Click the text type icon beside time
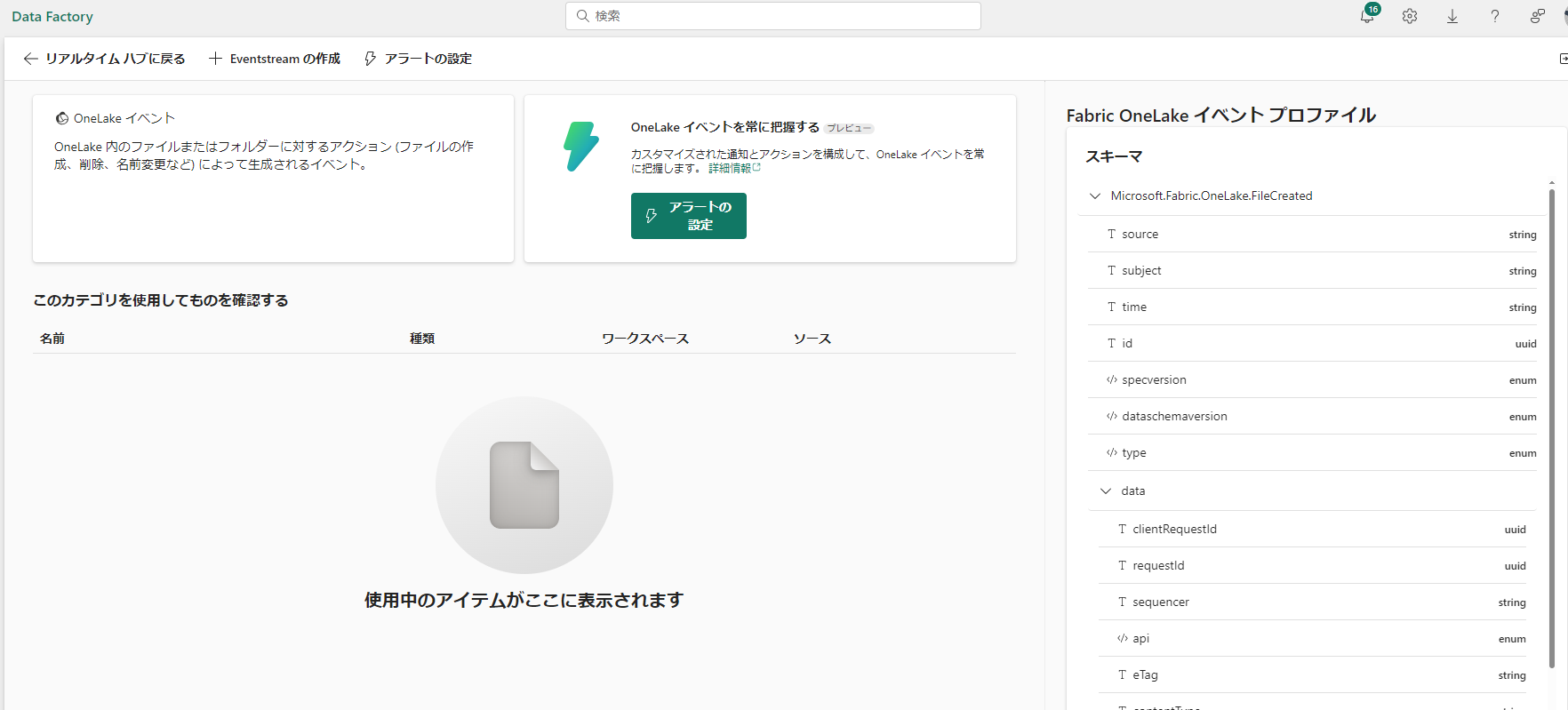Viewport: 1568px width, 710px height. point(1111,307)
